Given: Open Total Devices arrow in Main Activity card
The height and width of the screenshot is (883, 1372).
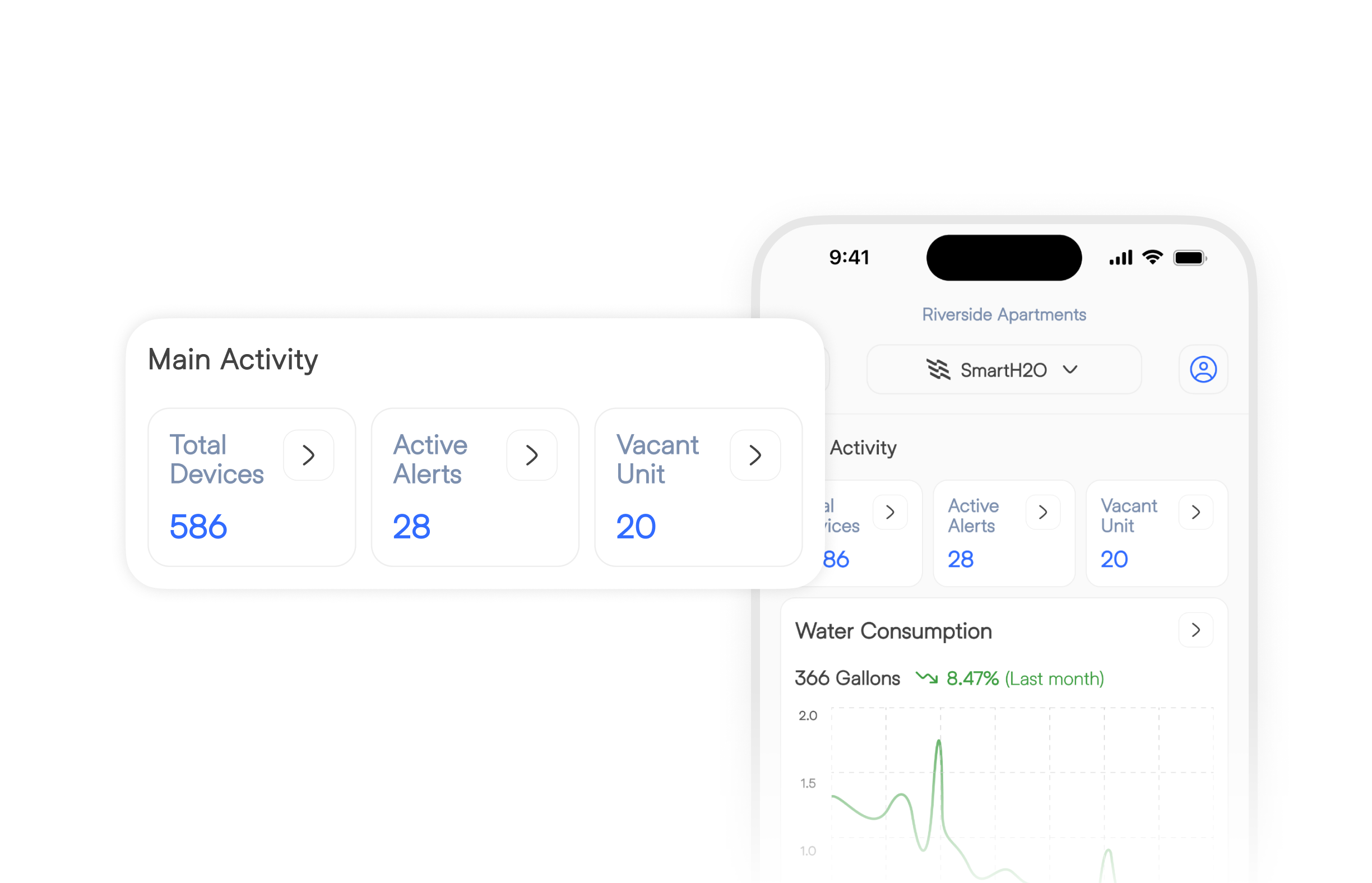Looking at the screenshot, I should click(308, 455).
